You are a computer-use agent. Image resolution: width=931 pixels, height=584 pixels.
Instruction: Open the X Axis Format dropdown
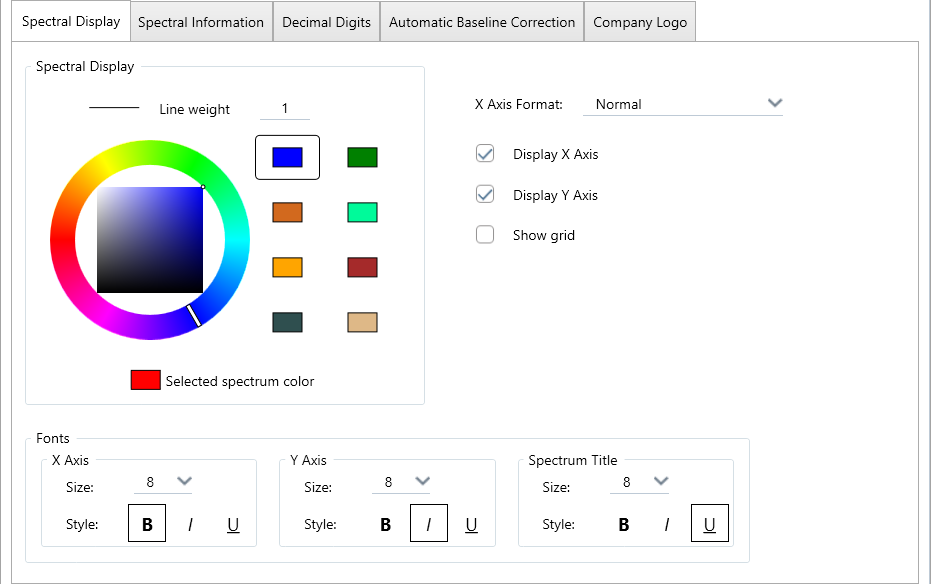[683, 104]
